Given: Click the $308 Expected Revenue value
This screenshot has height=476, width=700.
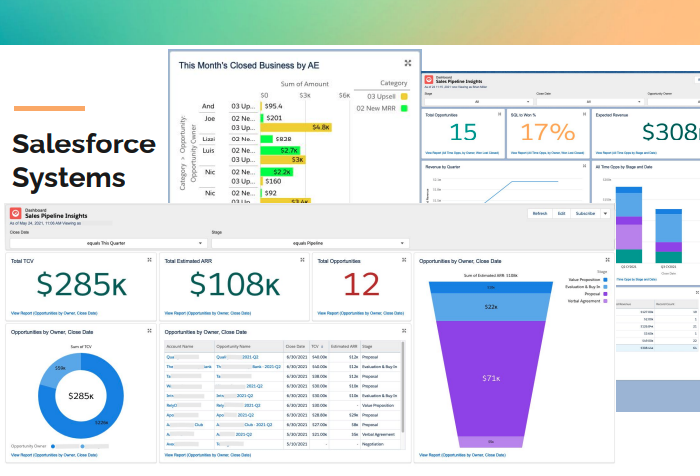Looking at the screenshot, I should coord(671,132).
